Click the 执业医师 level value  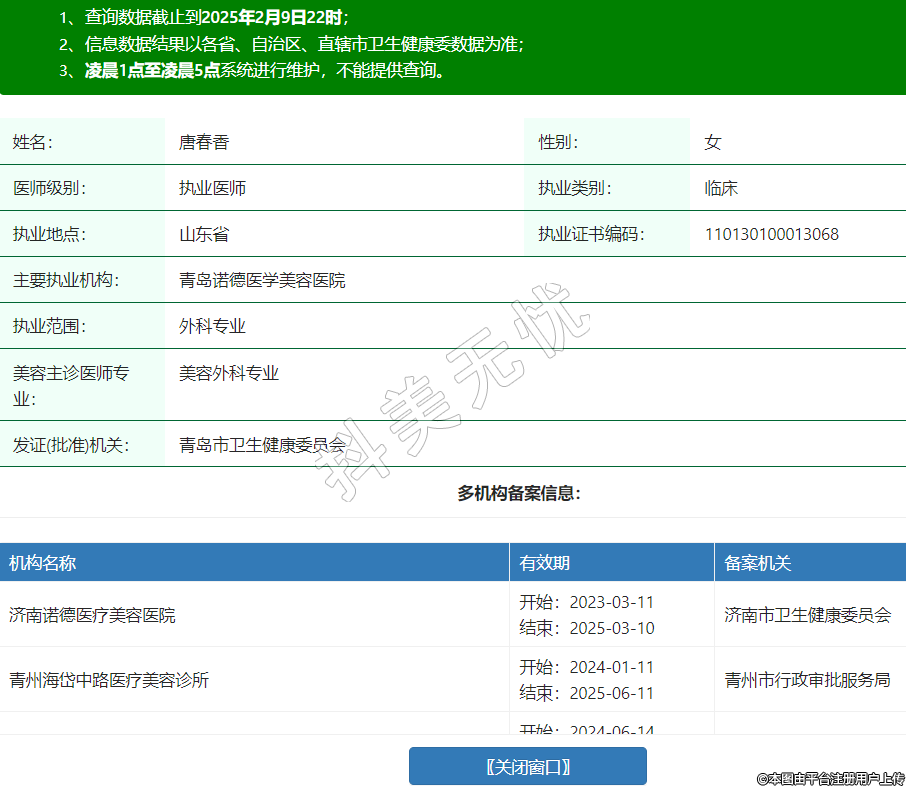pos(212,188)
